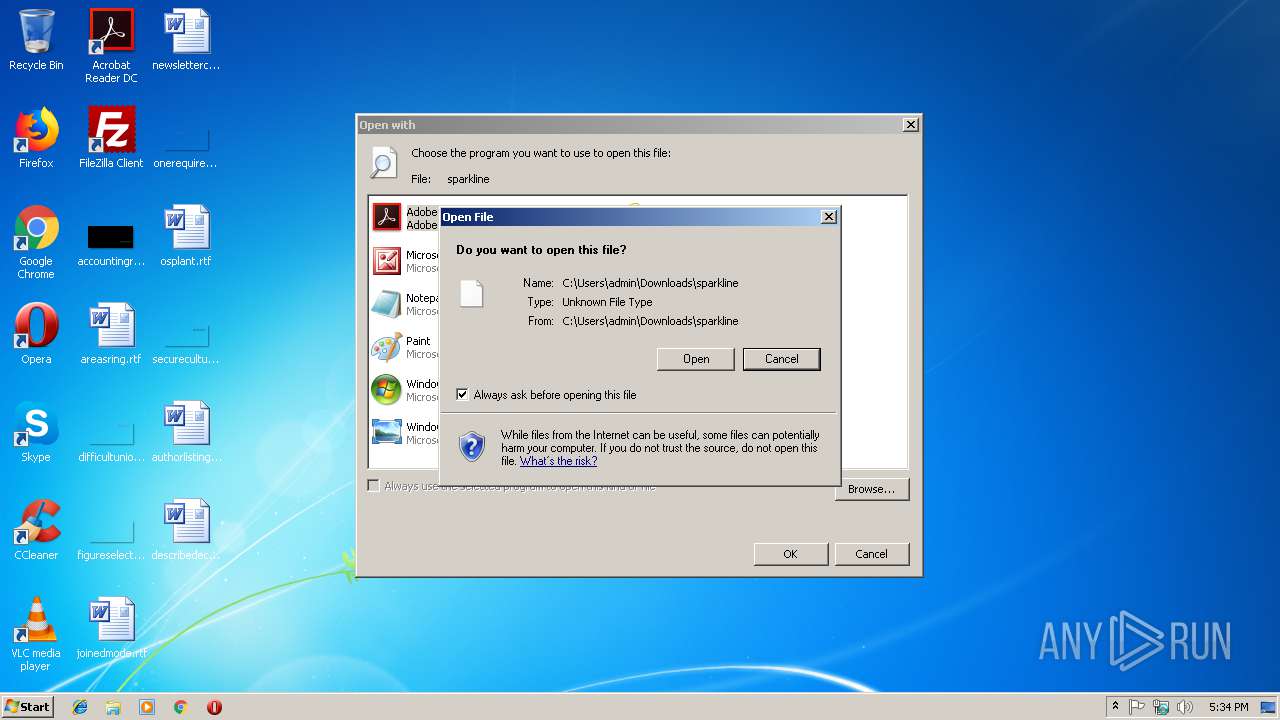
Task: Cancel the Open File security dialog
Action: click(x=782, y=359)
